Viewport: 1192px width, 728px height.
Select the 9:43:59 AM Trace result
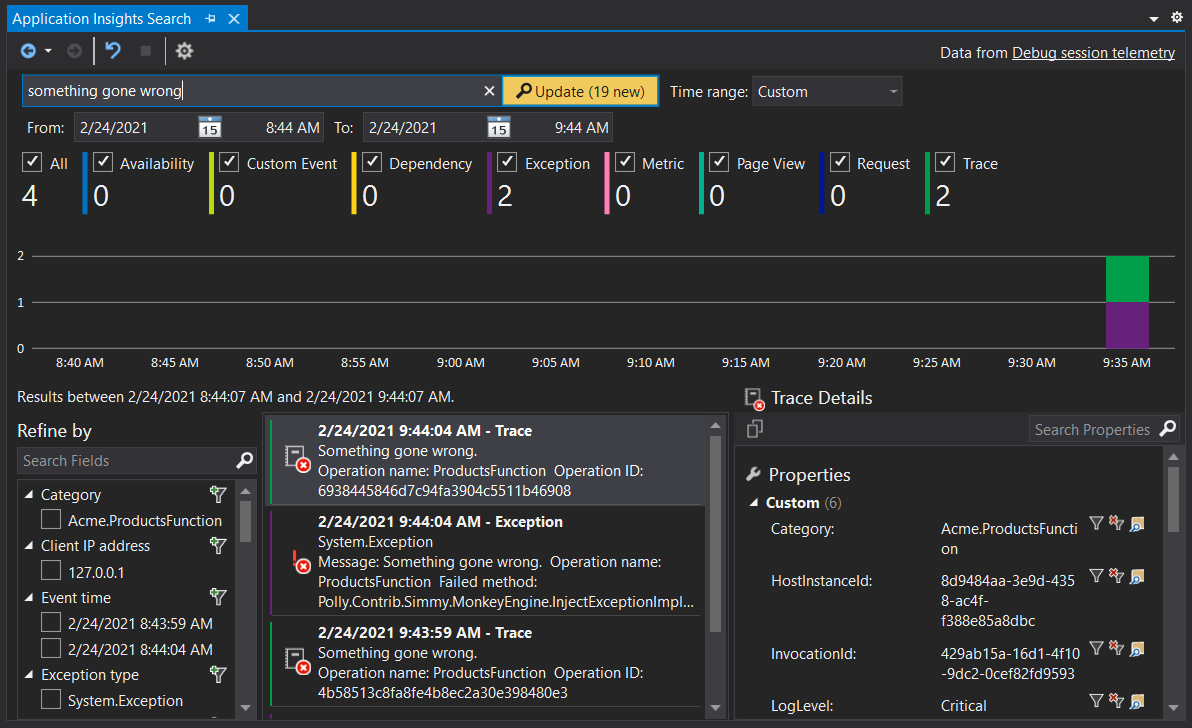pos(487,663)
